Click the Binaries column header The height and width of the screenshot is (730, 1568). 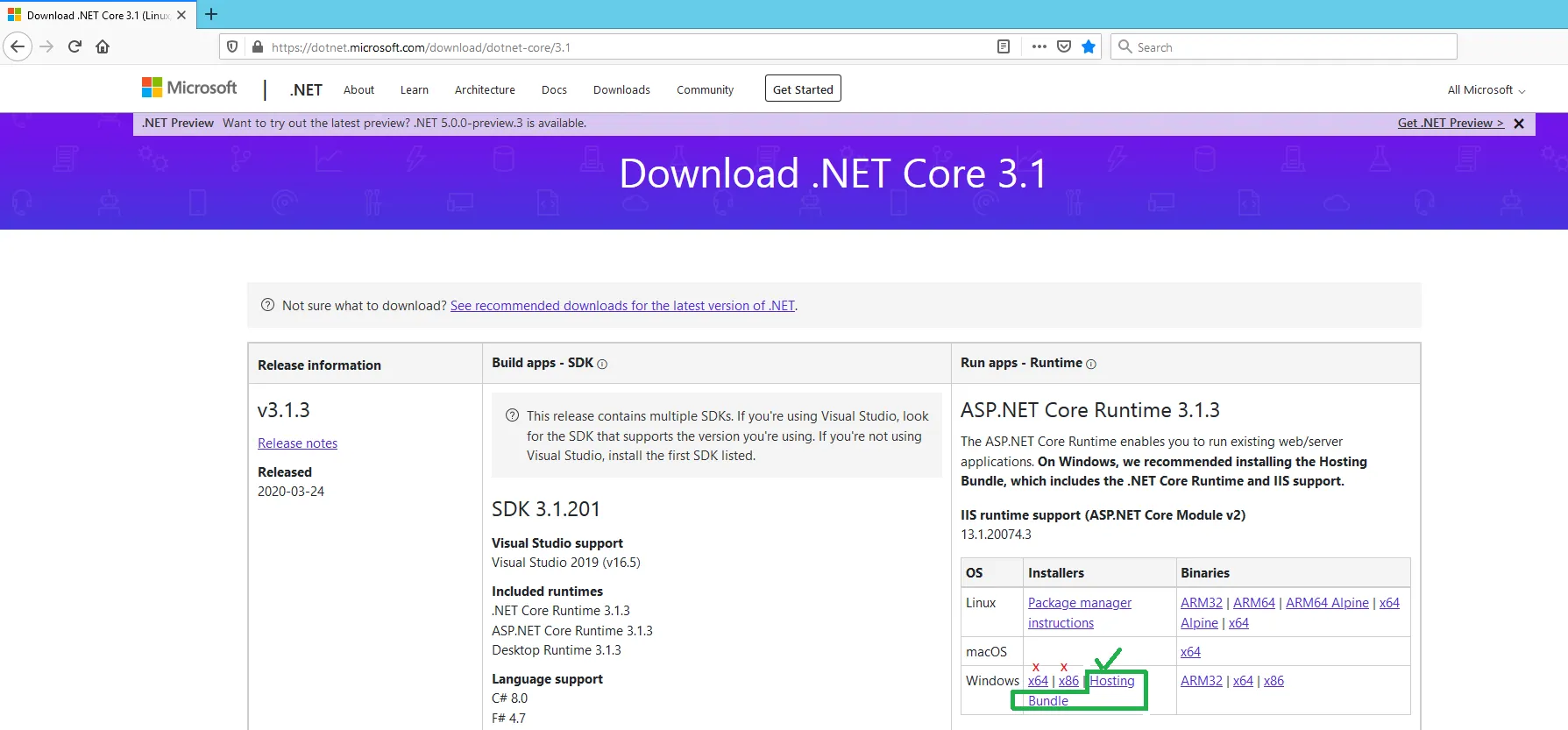[x=1205, y=573]
